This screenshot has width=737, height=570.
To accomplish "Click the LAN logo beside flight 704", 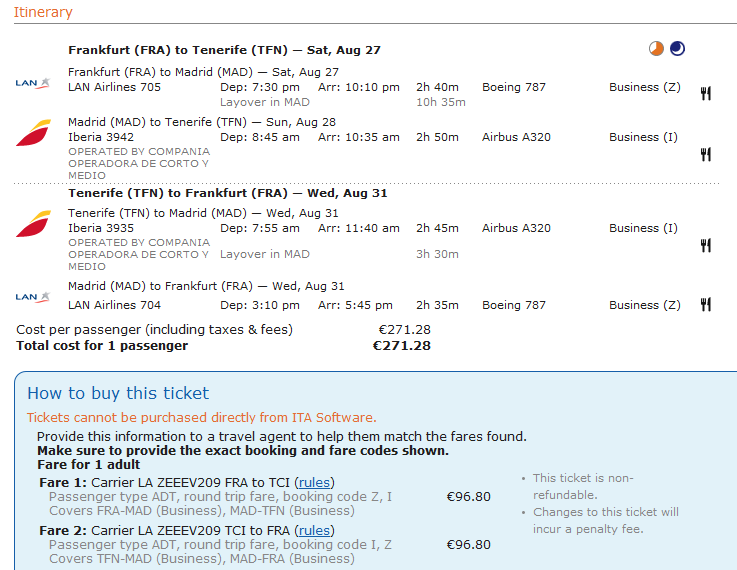I will coord(32,297).
